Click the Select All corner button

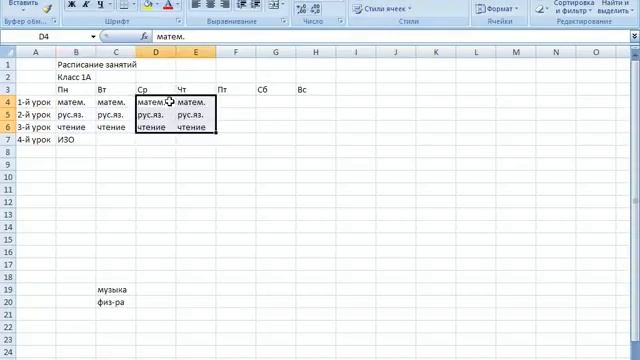click(x=8, y=52)
